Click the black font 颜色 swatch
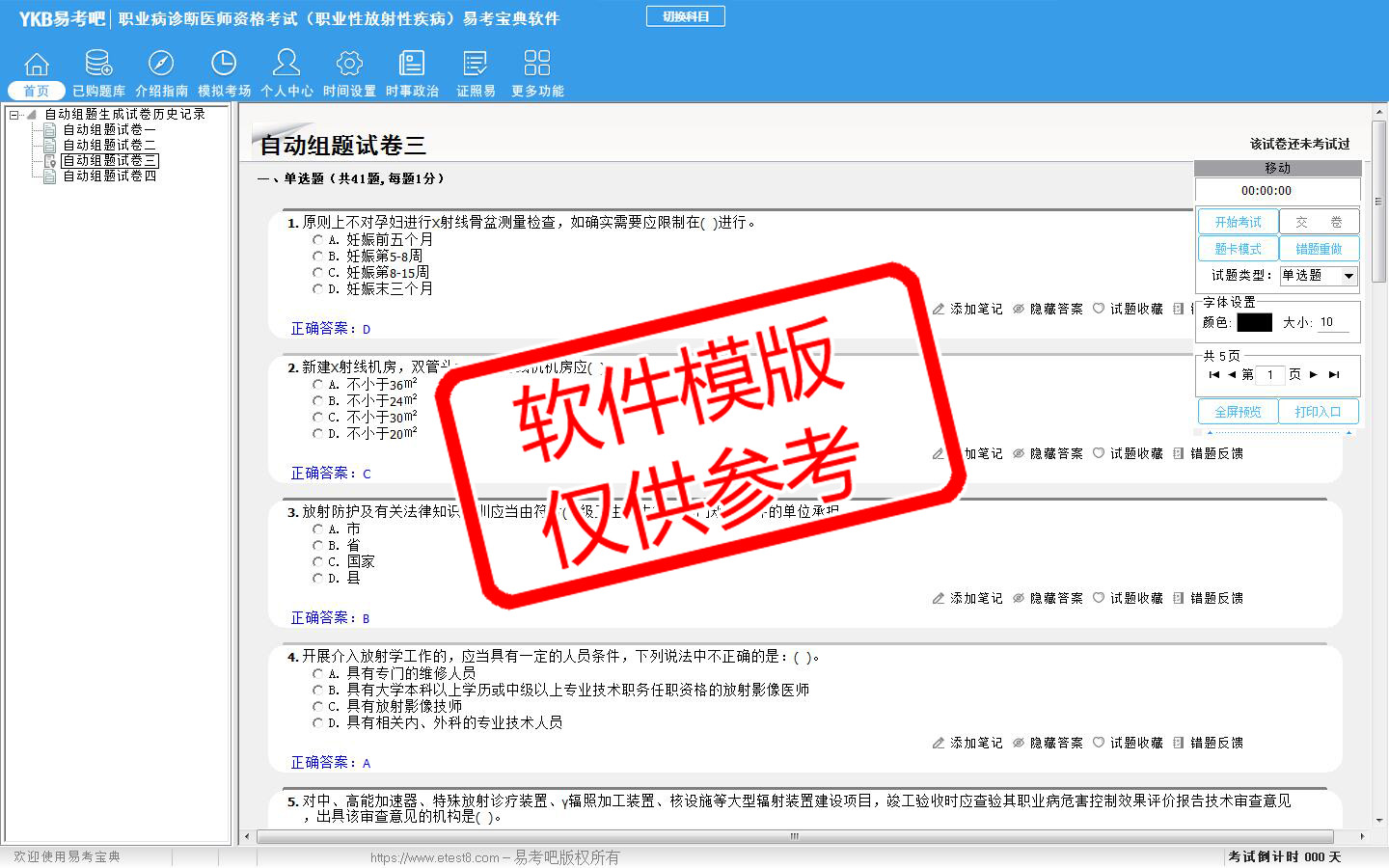 click(x=1254, y=322)
